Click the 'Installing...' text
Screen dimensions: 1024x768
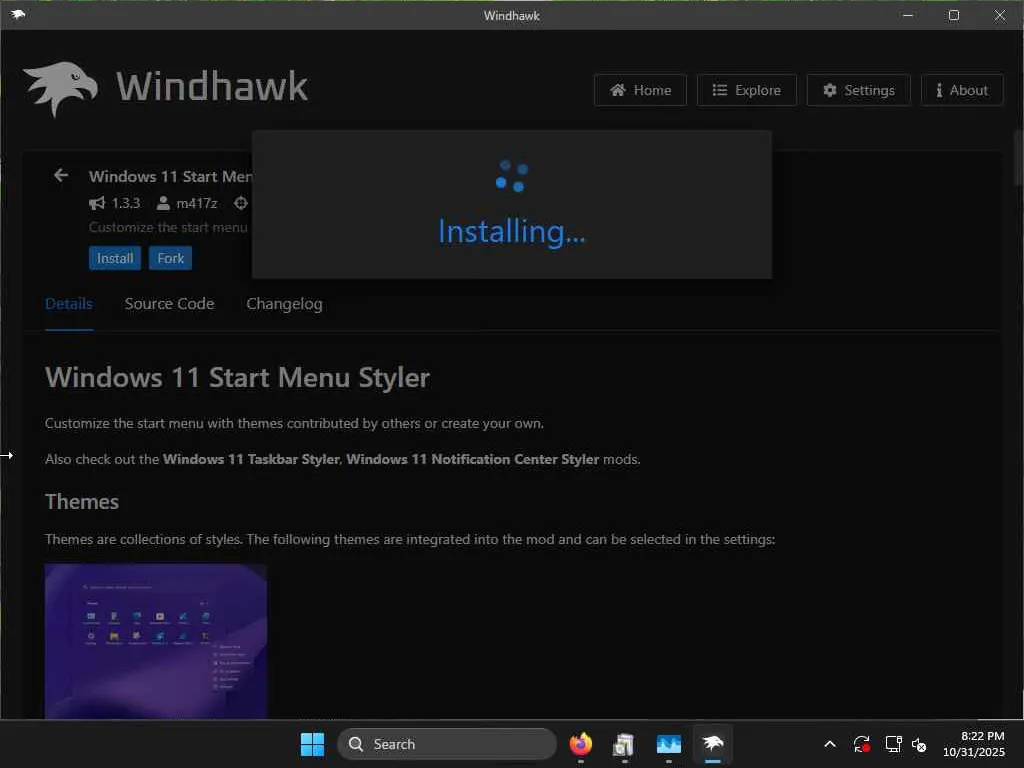tap(512, 232)
